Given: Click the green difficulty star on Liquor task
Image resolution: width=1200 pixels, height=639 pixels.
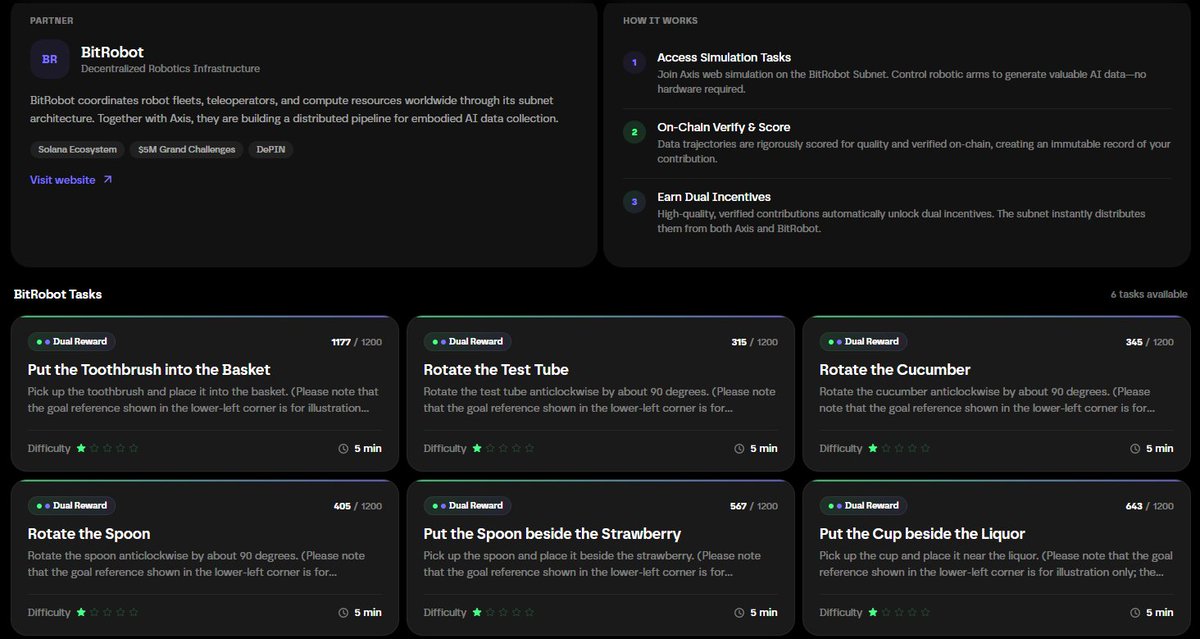Looking at the screenshot, I should coord(873,612).
